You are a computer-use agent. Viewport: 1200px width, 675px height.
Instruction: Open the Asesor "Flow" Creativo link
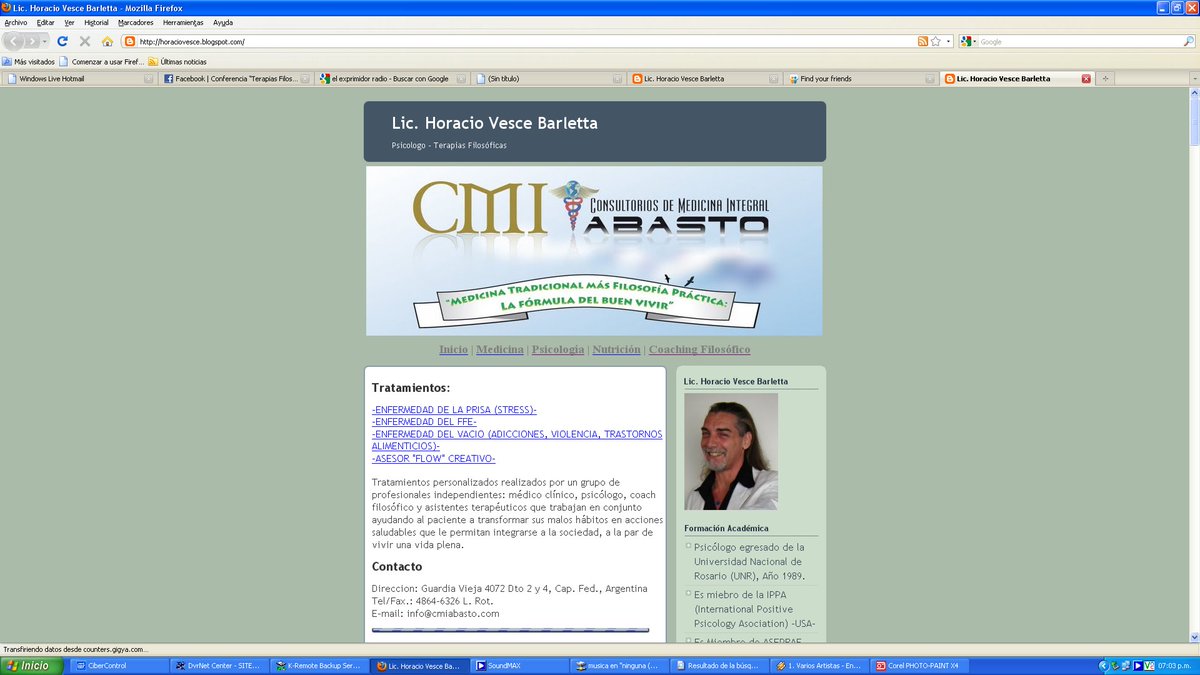tap(434, 458)
